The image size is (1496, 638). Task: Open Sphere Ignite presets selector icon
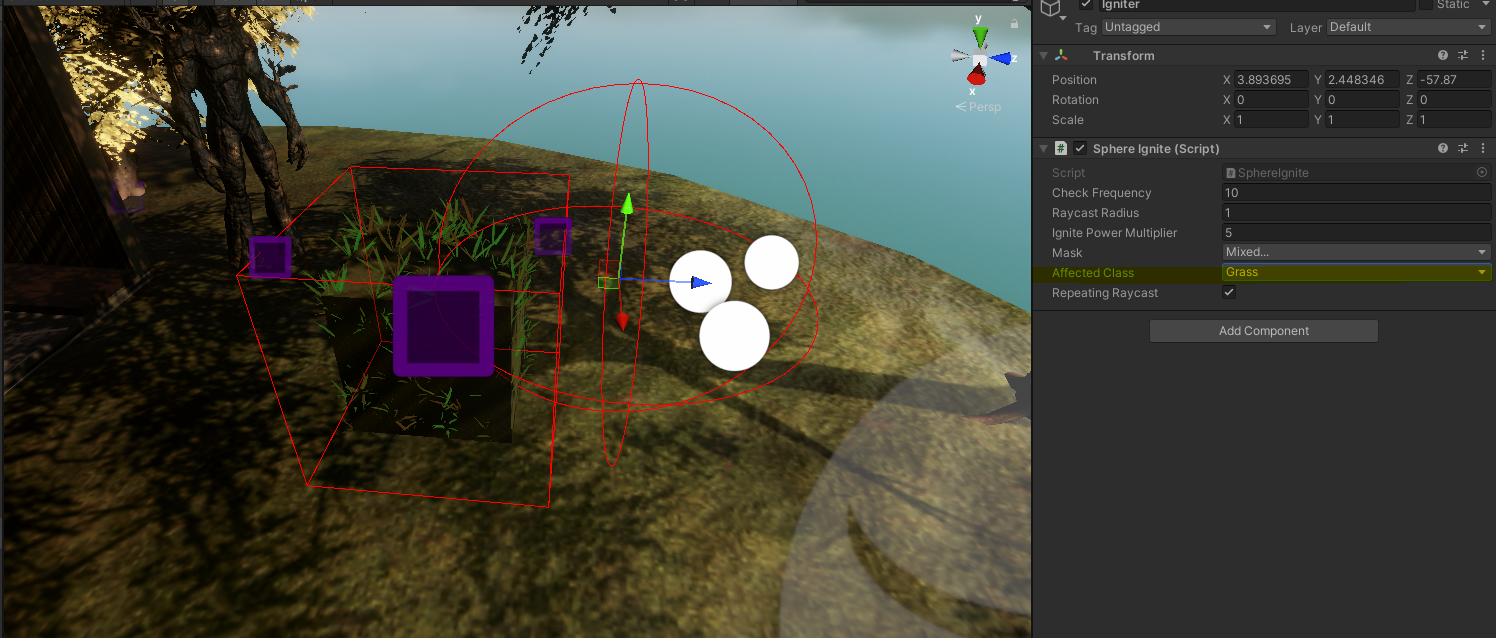1463,149
